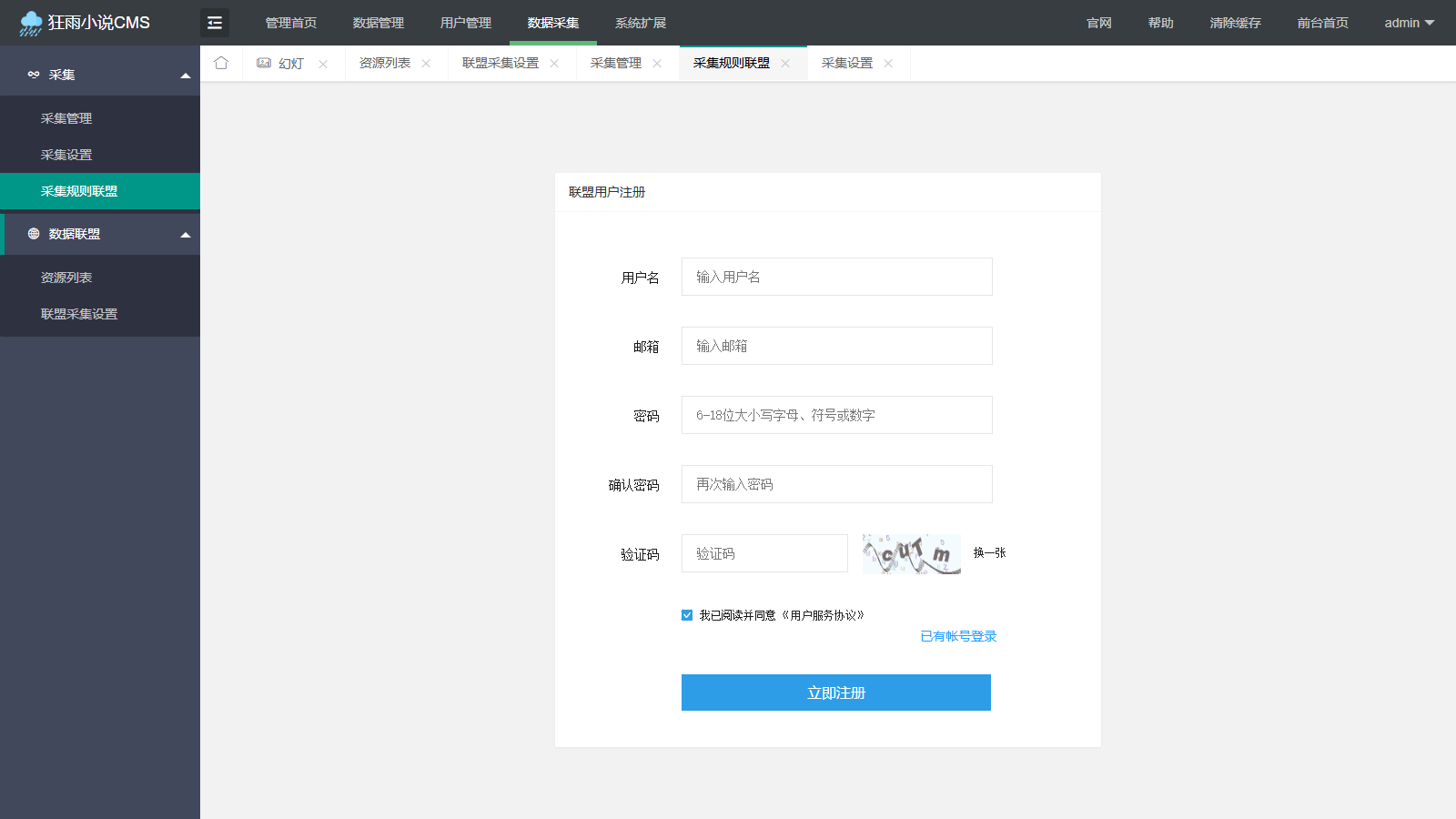Click 清除缓存 in the top bar

[x=1235, y=22]
